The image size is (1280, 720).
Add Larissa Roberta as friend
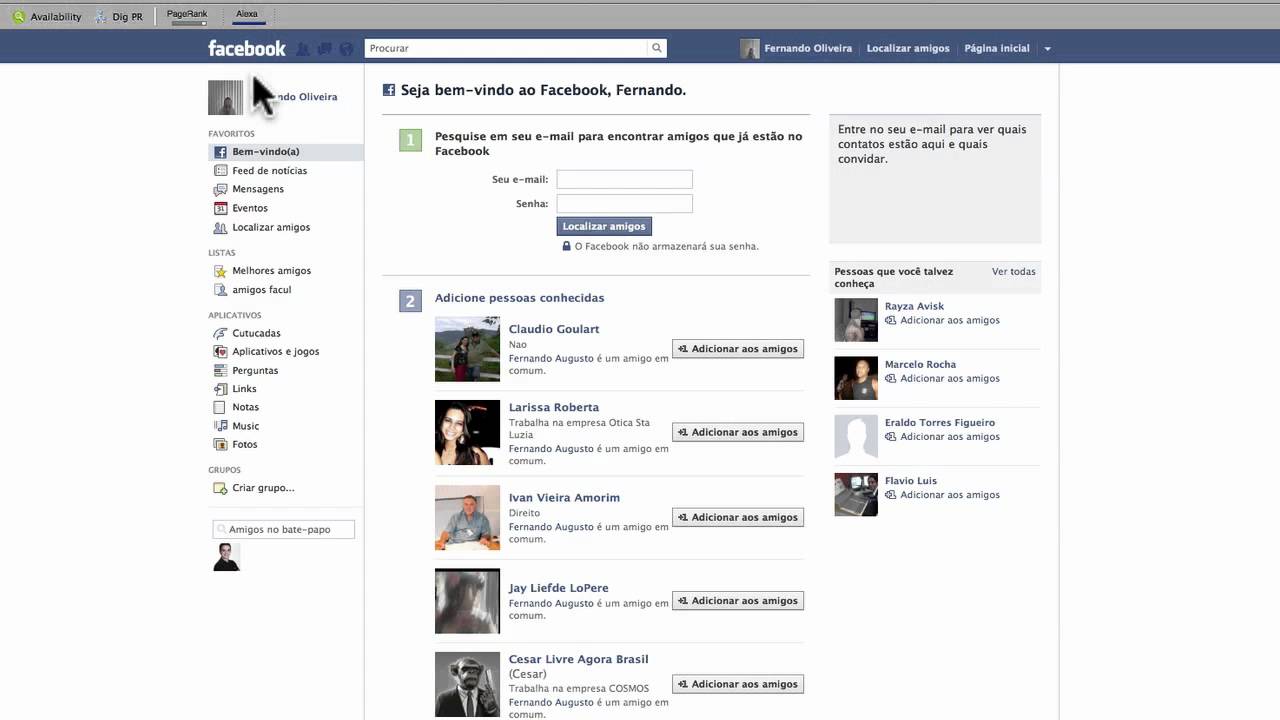tap(738, 432)
